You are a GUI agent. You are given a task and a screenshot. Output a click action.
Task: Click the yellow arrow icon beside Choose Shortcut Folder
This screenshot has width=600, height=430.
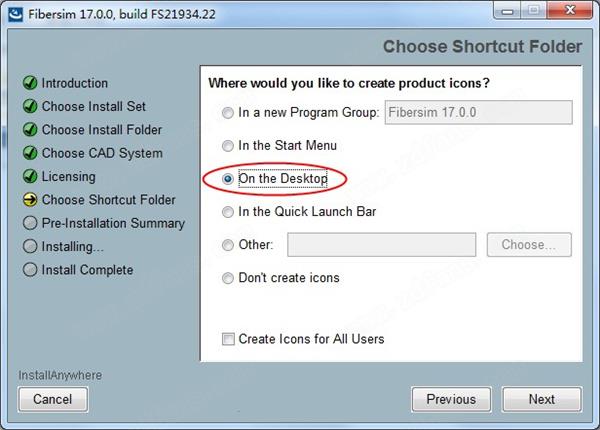[30, 199]
